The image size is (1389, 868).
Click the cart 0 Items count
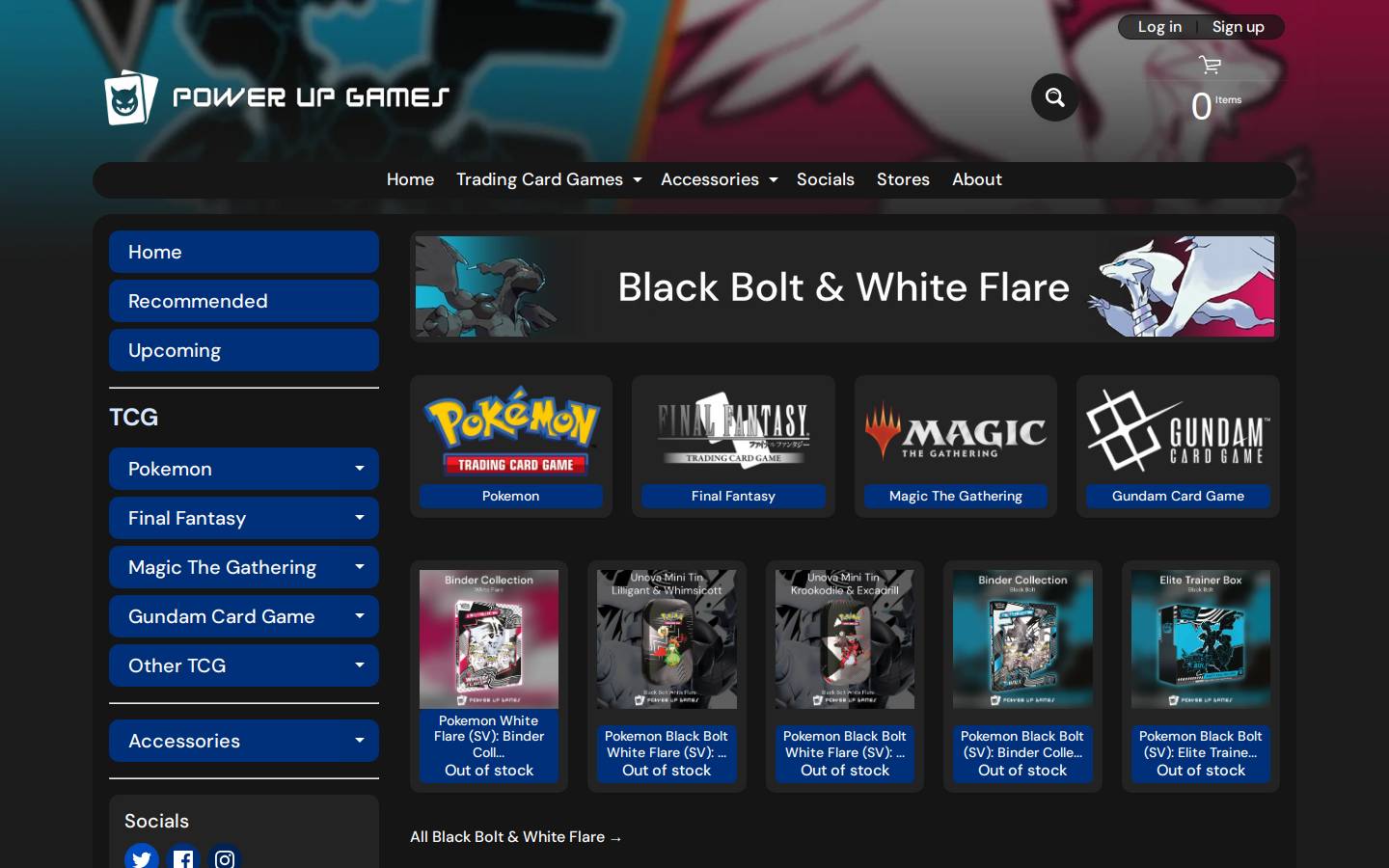[x=1215, y=105]
